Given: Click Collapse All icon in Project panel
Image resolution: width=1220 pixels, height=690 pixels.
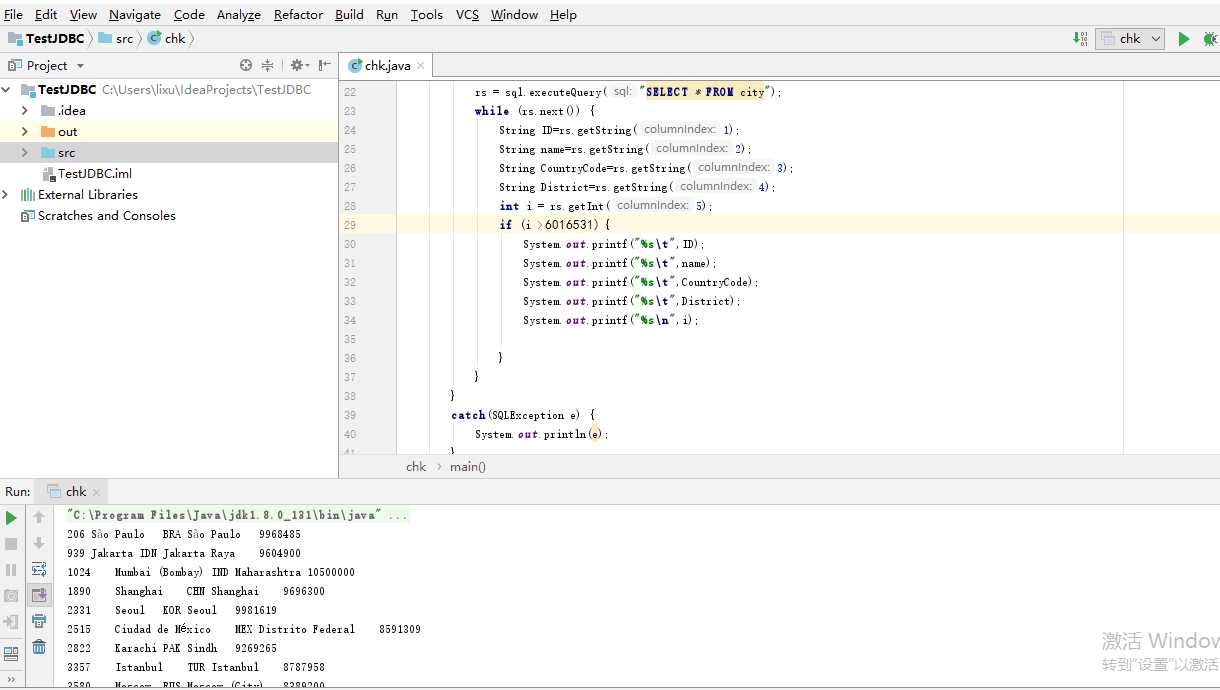Looking at the screenshot, I should [x=268, y=65].
